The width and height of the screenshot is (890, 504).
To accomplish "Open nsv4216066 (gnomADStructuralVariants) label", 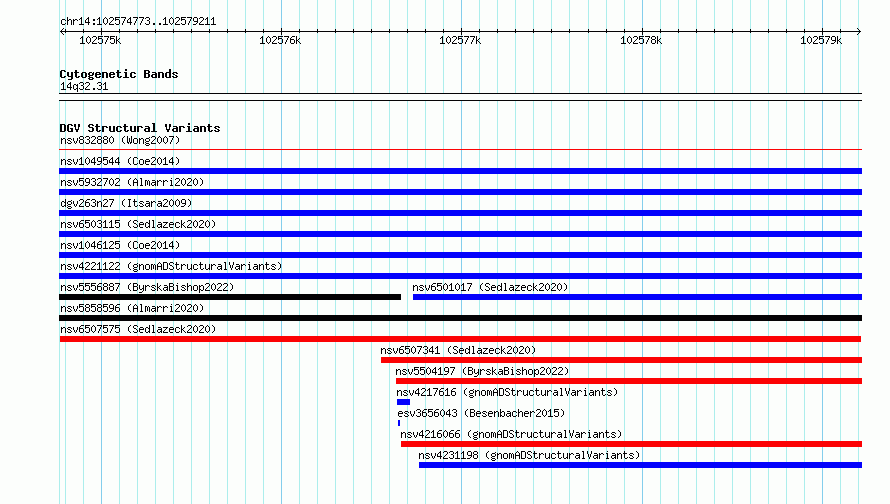I will [511, 434].
